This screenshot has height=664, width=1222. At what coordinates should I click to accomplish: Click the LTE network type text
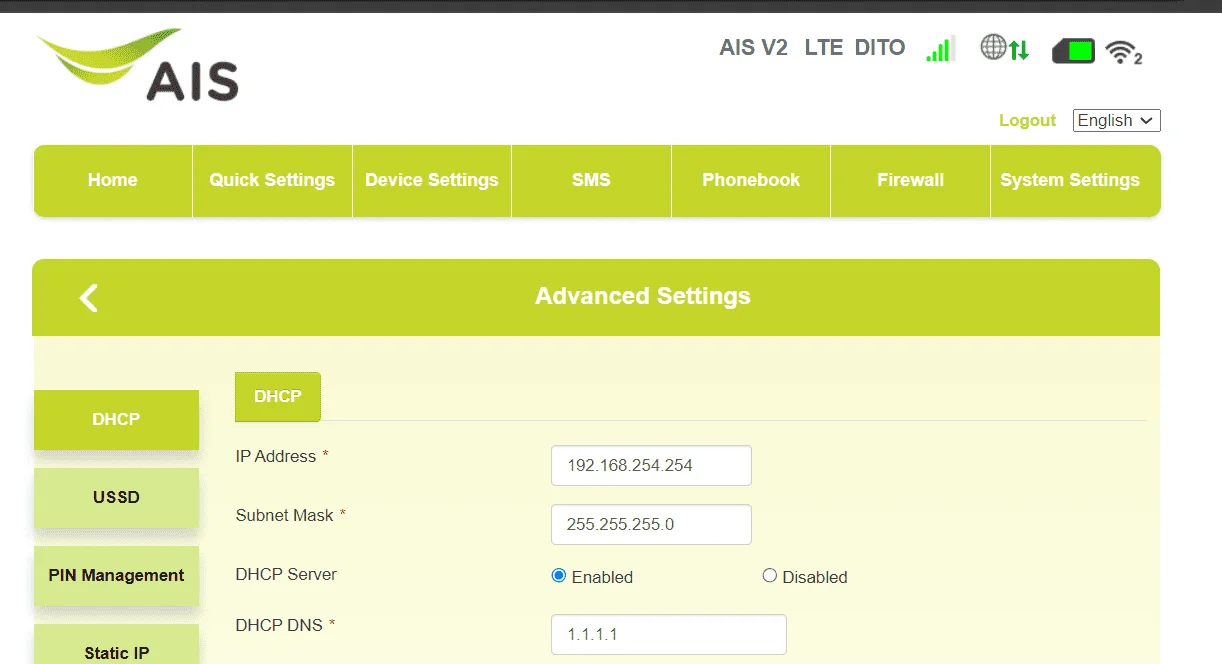click(824, 48)
